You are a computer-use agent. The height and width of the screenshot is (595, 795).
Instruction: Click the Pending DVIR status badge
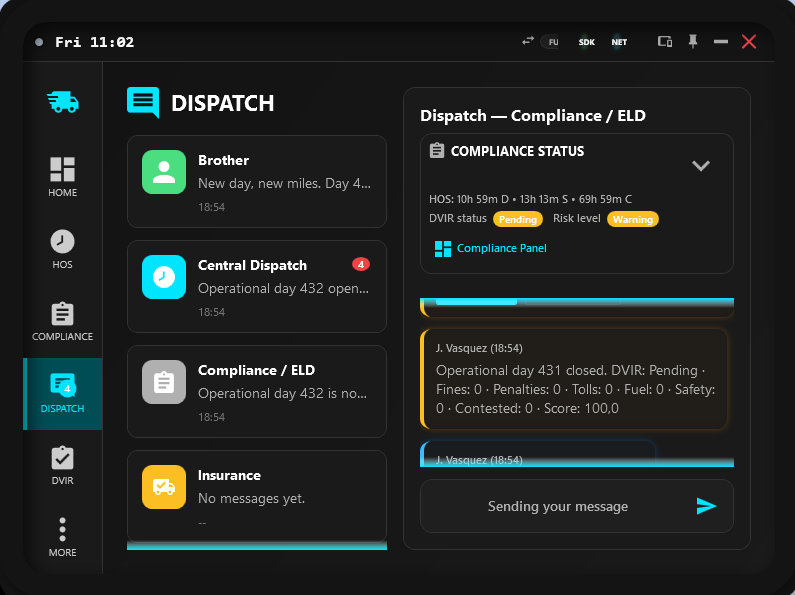click(x=518, y=219)
